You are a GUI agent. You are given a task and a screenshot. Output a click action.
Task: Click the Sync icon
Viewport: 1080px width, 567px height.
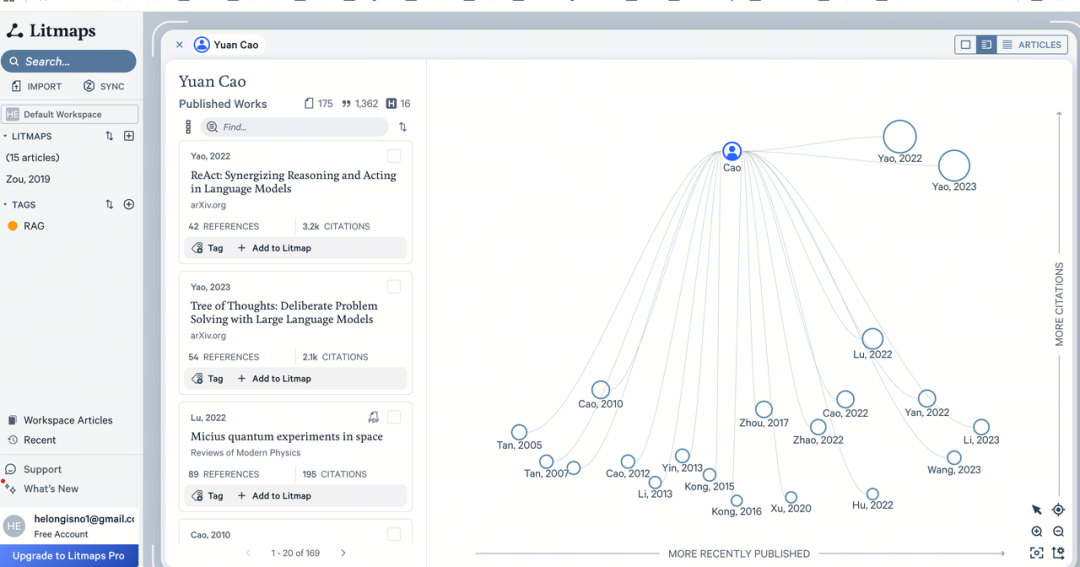click(x=89, y=87)
